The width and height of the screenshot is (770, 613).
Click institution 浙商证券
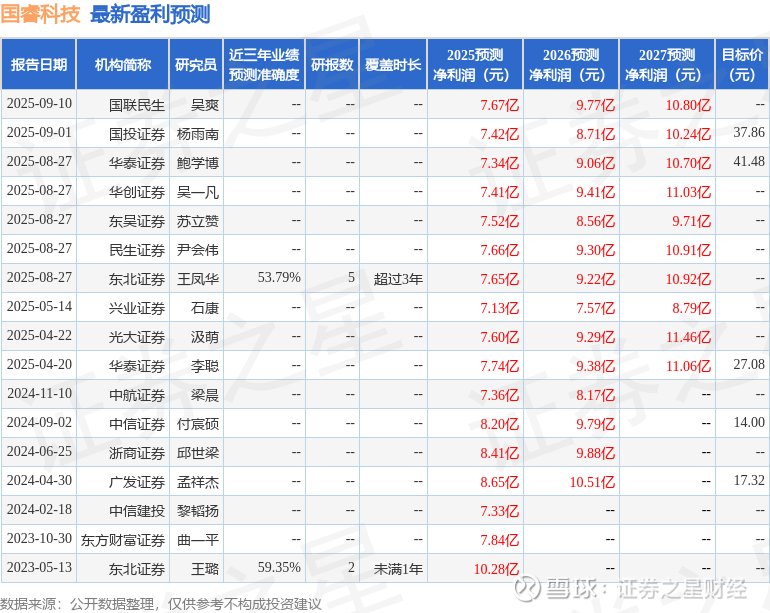(x=137, y=452)
